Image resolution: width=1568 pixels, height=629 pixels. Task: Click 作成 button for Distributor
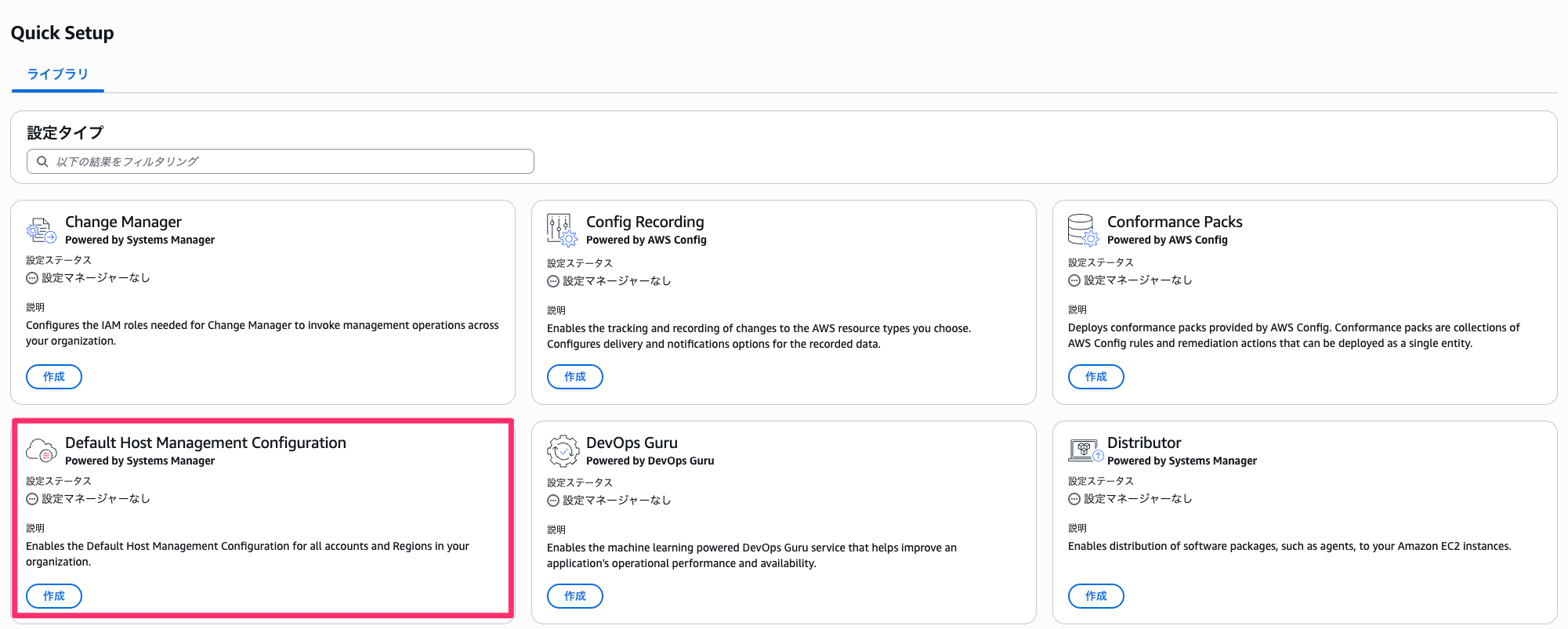tap(1096, 596)
